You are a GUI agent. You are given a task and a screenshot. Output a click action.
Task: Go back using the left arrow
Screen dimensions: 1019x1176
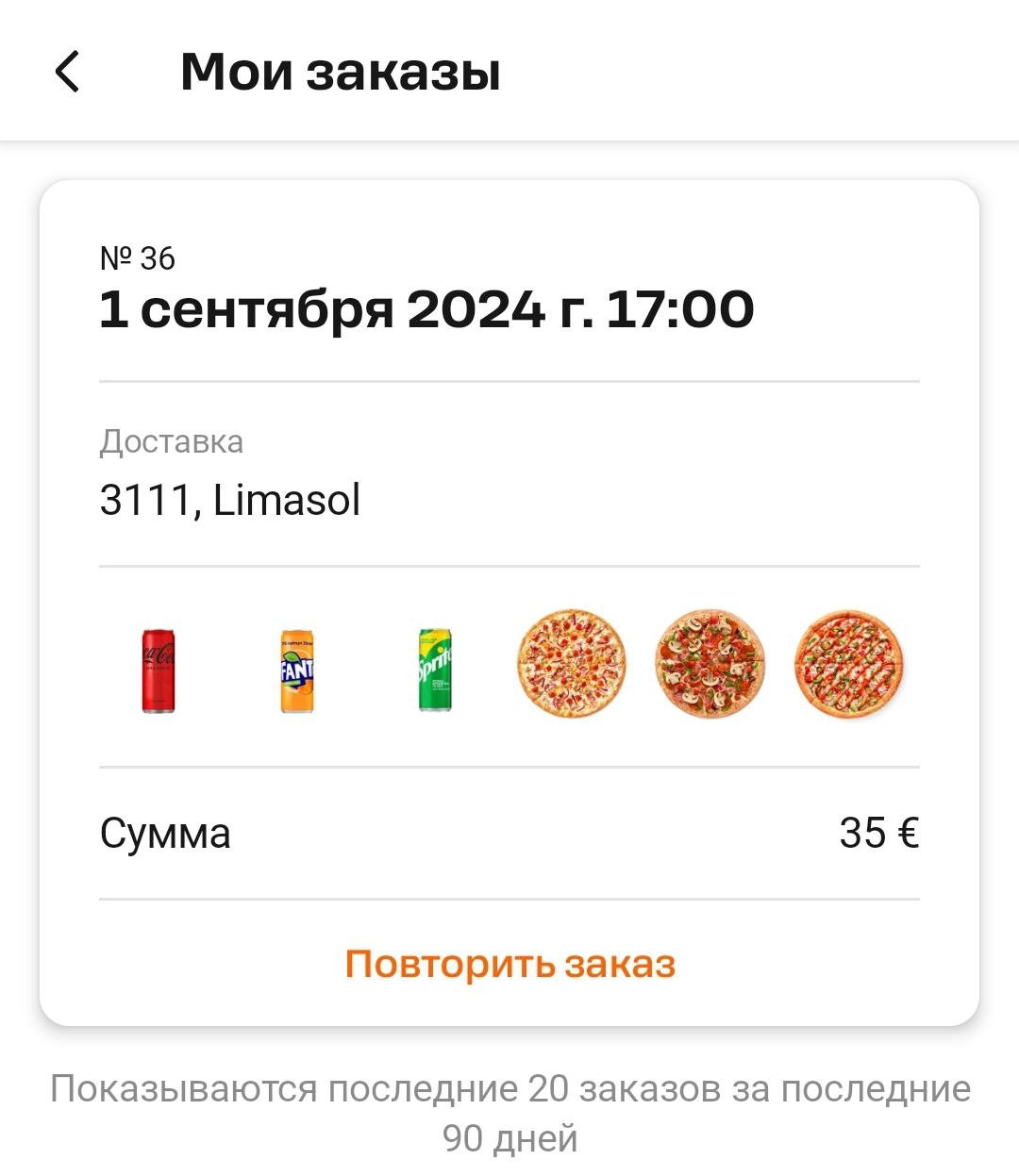click(x=67, y=72)
